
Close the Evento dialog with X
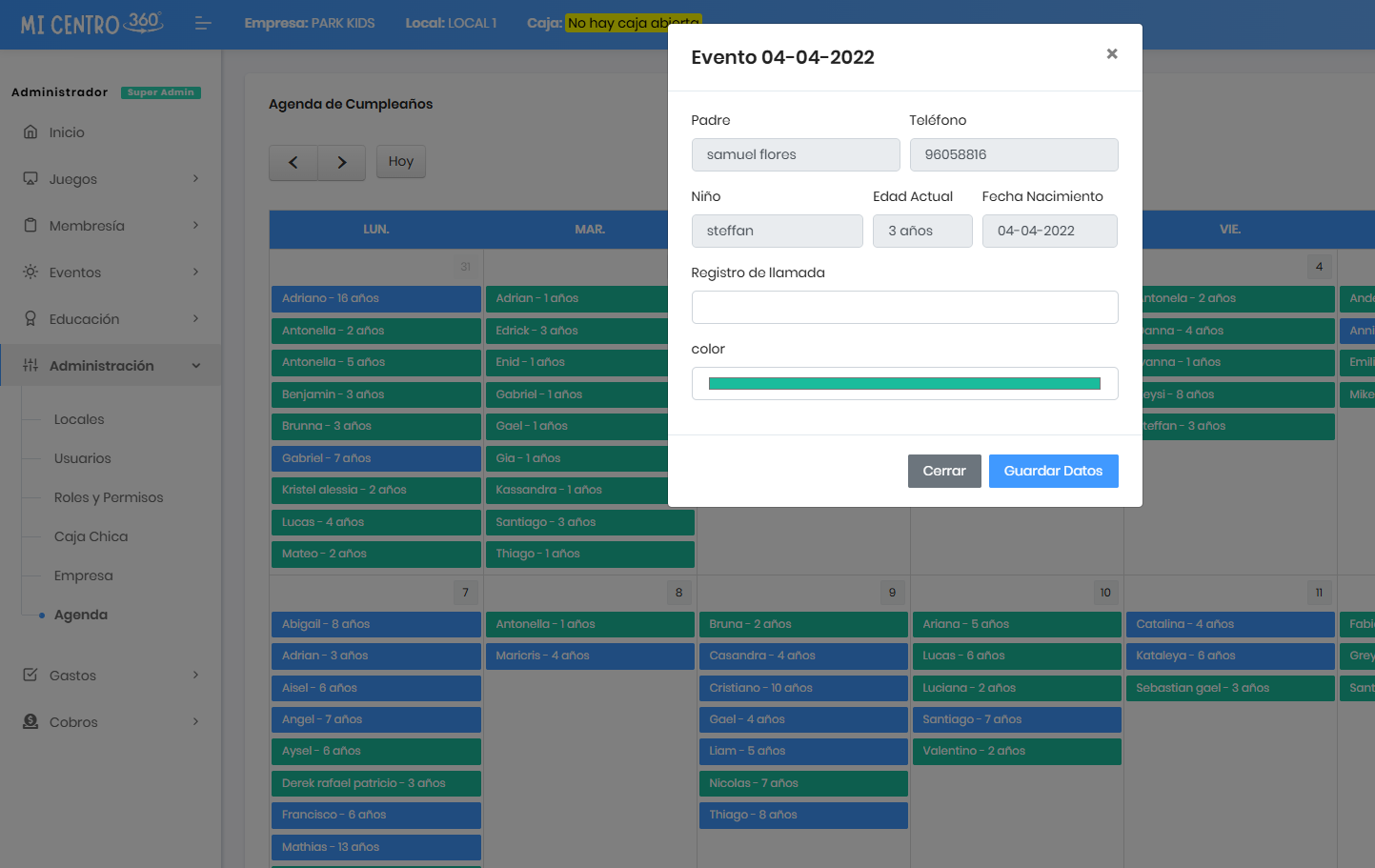[x=1111, y=54]
